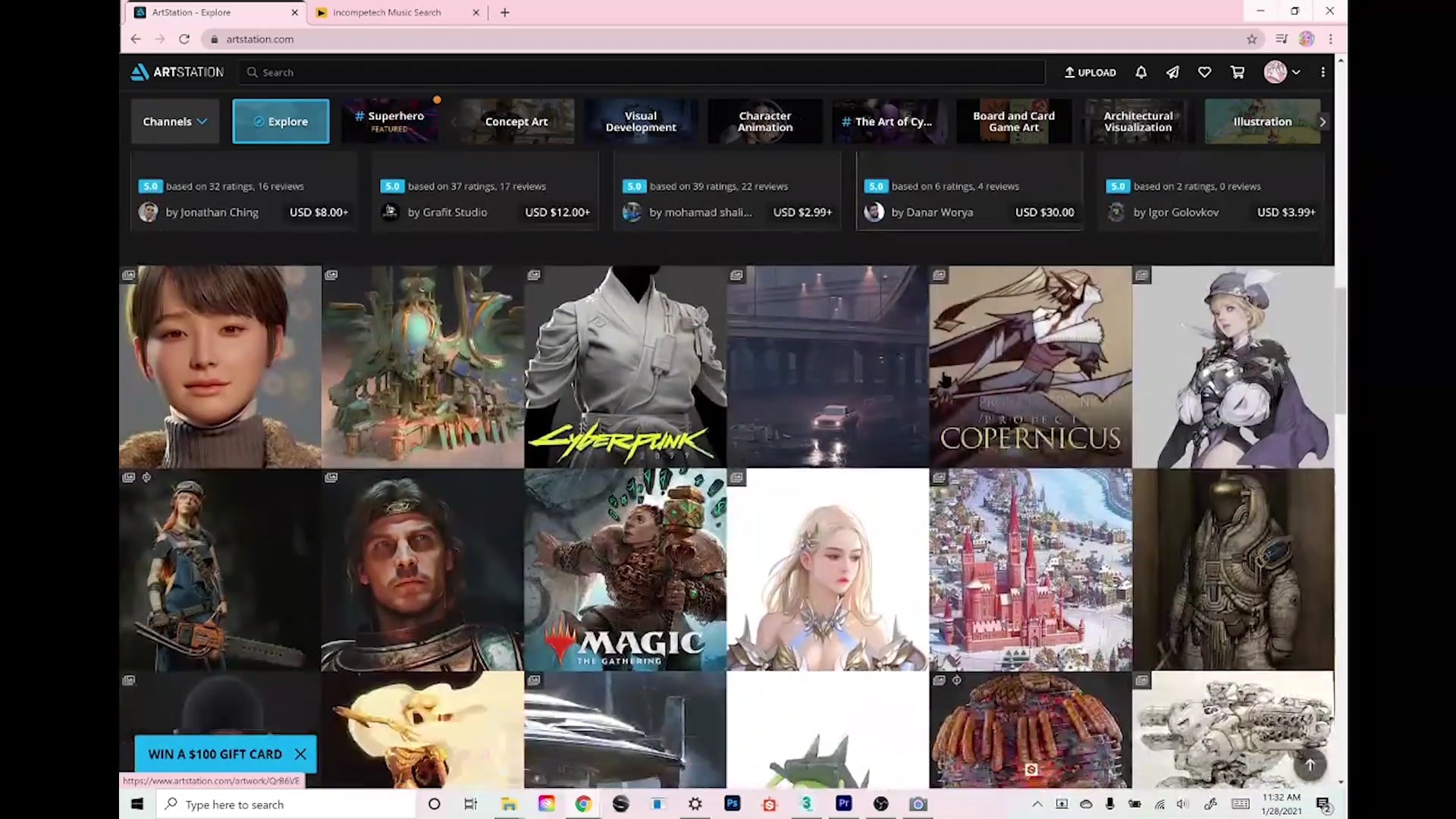
Task: Open the Architectural Visualization channel
Action: point(1138,121)
